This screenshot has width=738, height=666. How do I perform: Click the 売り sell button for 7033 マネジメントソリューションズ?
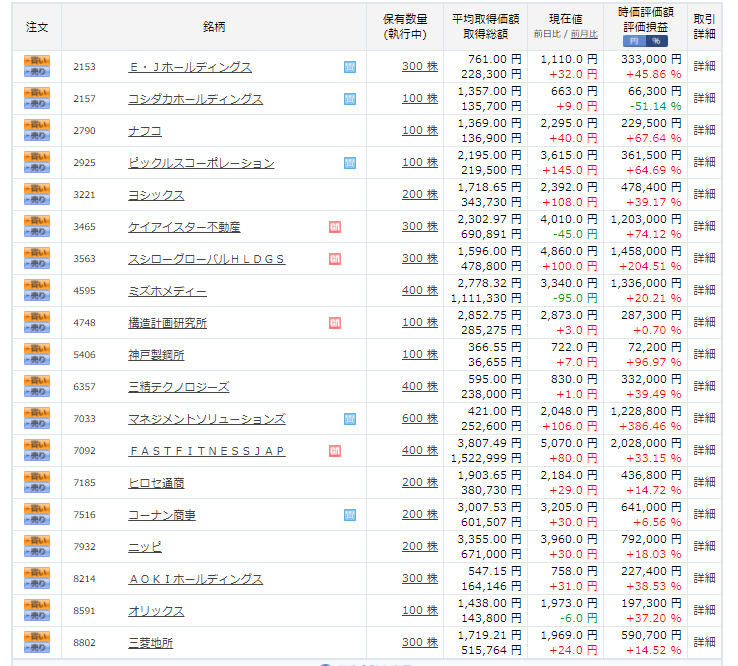click(37, 424)
